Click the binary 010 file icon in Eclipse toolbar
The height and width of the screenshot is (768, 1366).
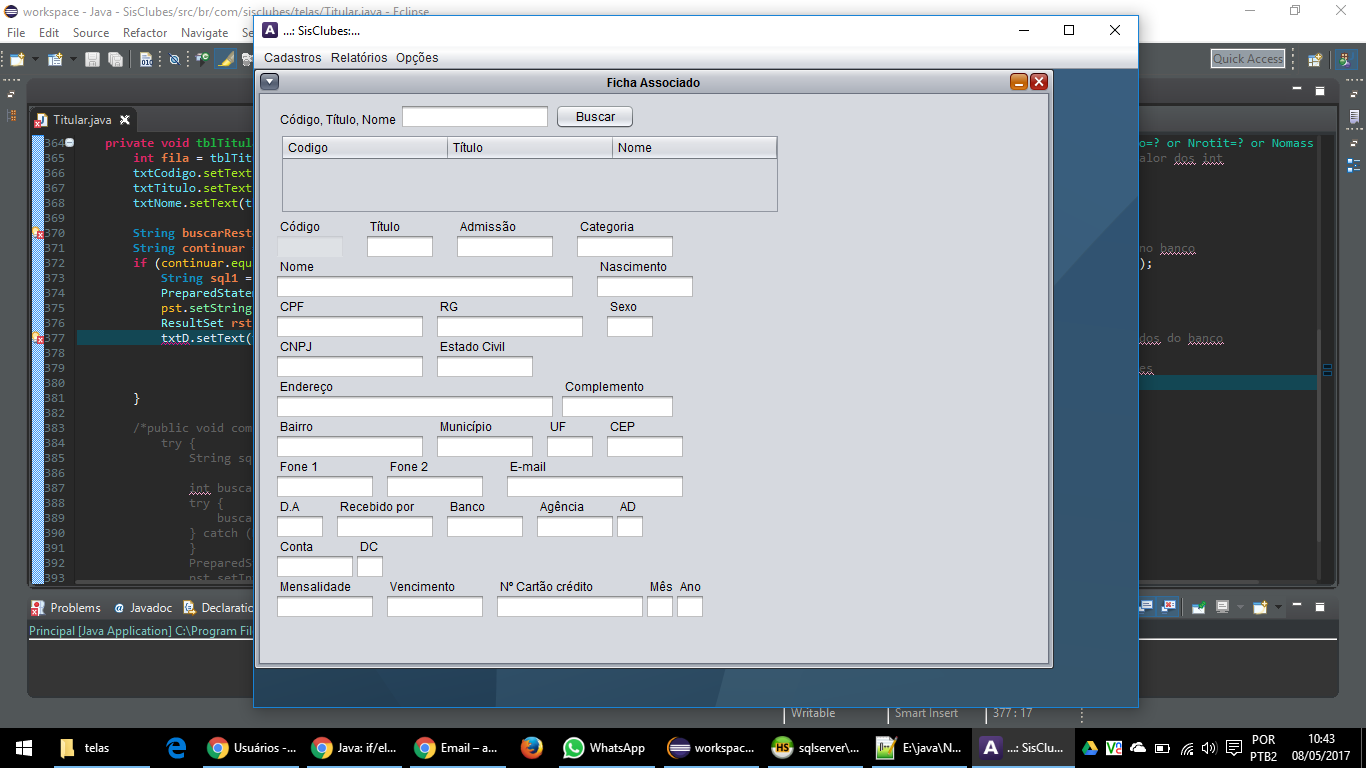coord(146,59)
